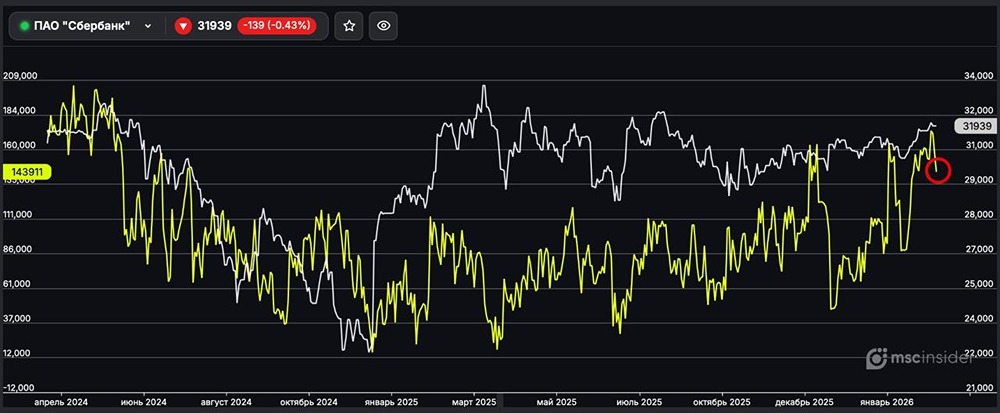Select январь 2026 on the time axis
Image resolution: width=1000 pixels, height=413 pixels.
pos(887,403)
